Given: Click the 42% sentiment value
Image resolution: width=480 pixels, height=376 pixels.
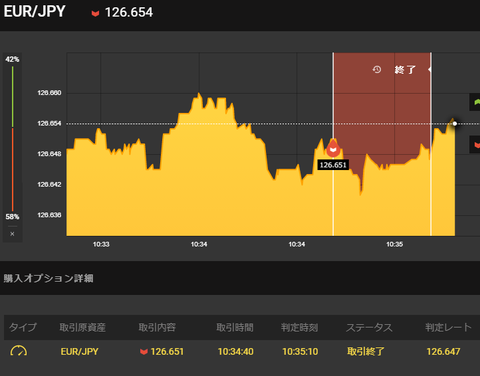Looking at the screenshot, I should (x=12, y=59).
